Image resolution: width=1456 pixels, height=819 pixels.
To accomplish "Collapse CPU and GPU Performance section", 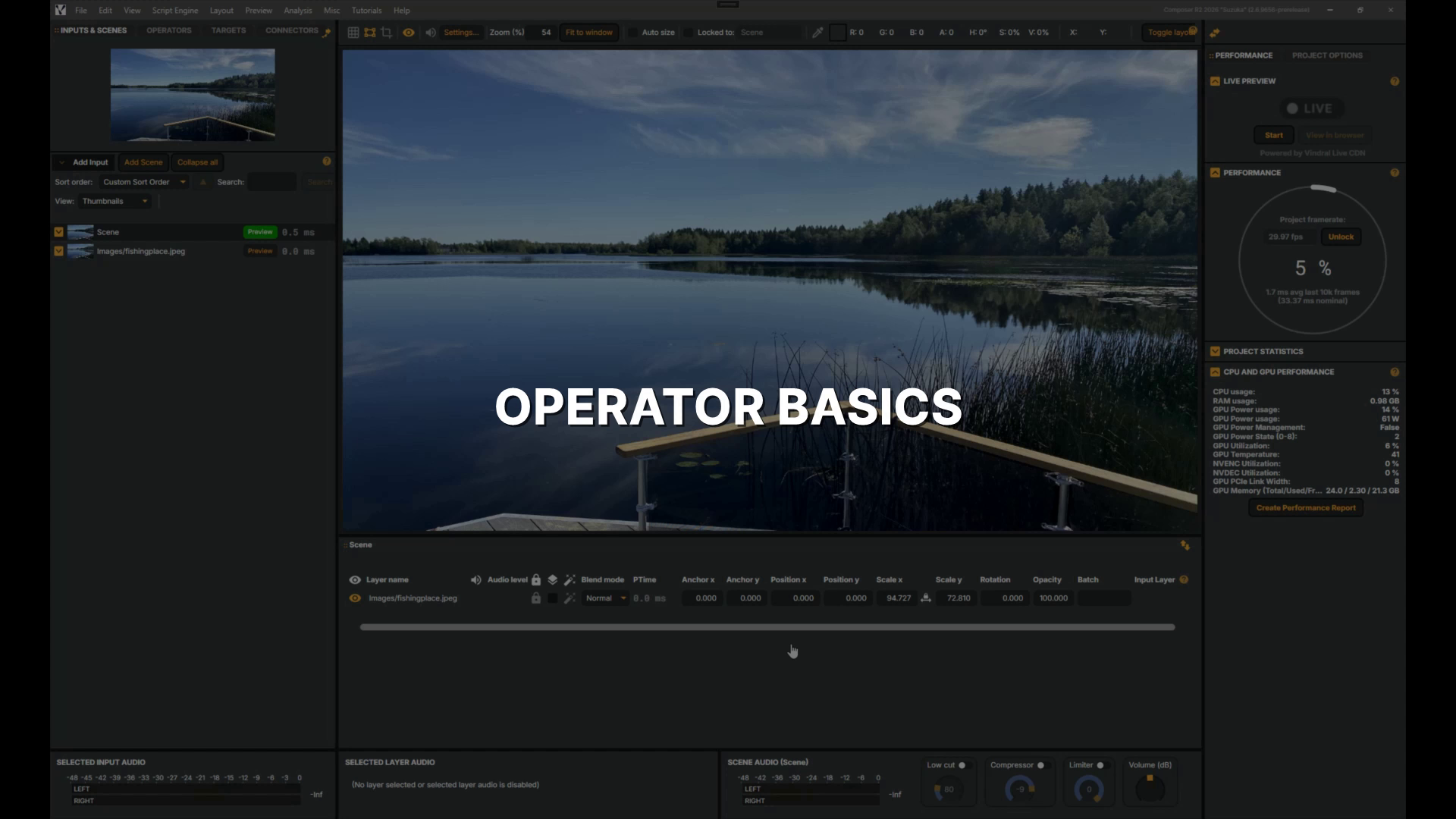I will [x=1215, y=372].
